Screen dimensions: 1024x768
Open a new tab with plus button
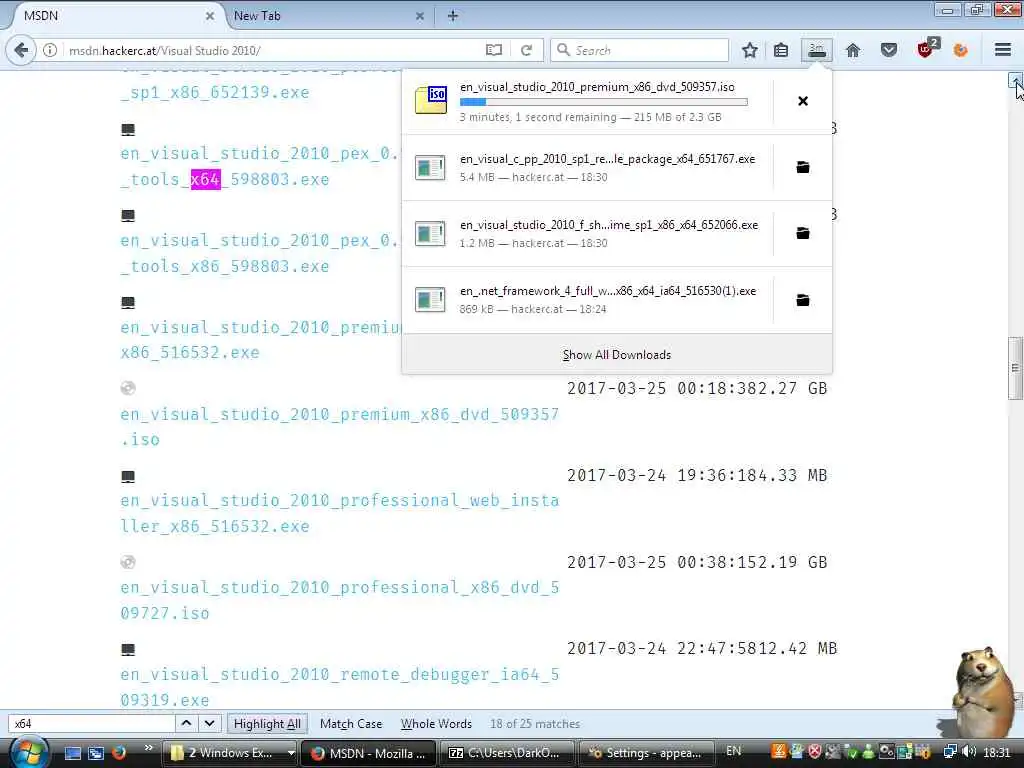coord(453,16)
